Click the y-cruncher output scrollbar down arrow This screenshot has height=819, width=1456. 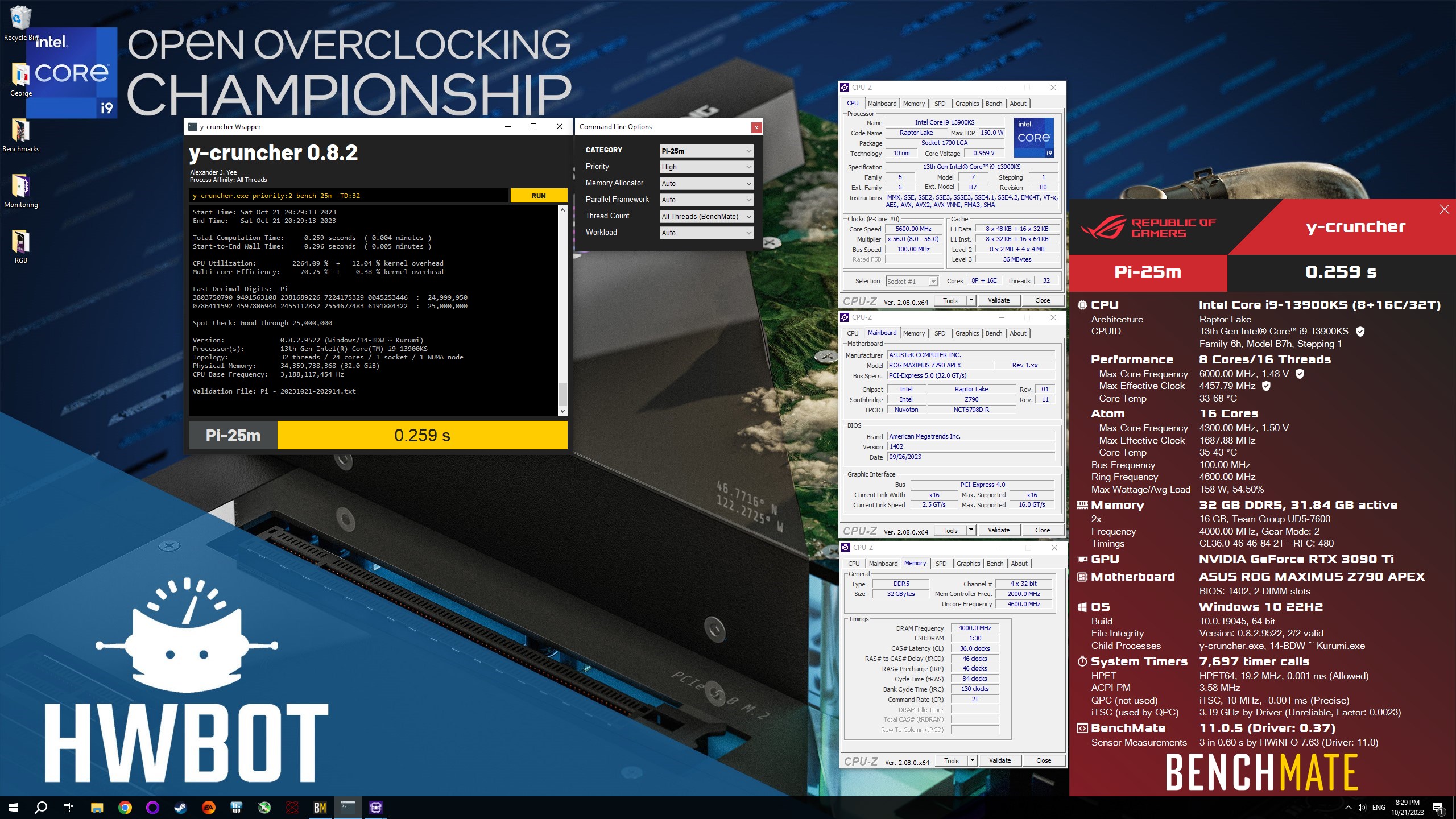(562, 411)
